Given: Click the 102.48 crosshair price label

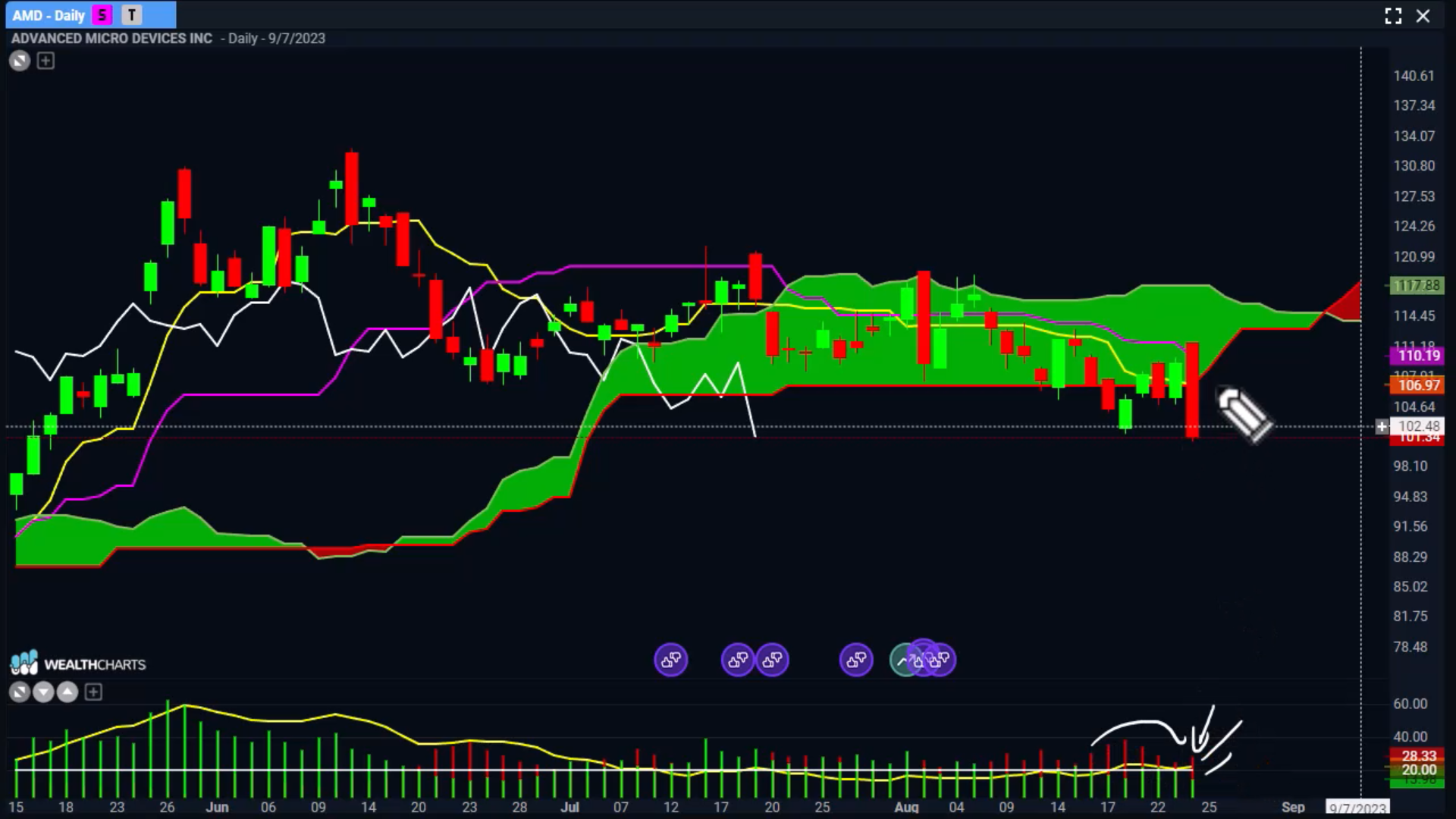Looking at the screenshot, I should point(1417,426).
